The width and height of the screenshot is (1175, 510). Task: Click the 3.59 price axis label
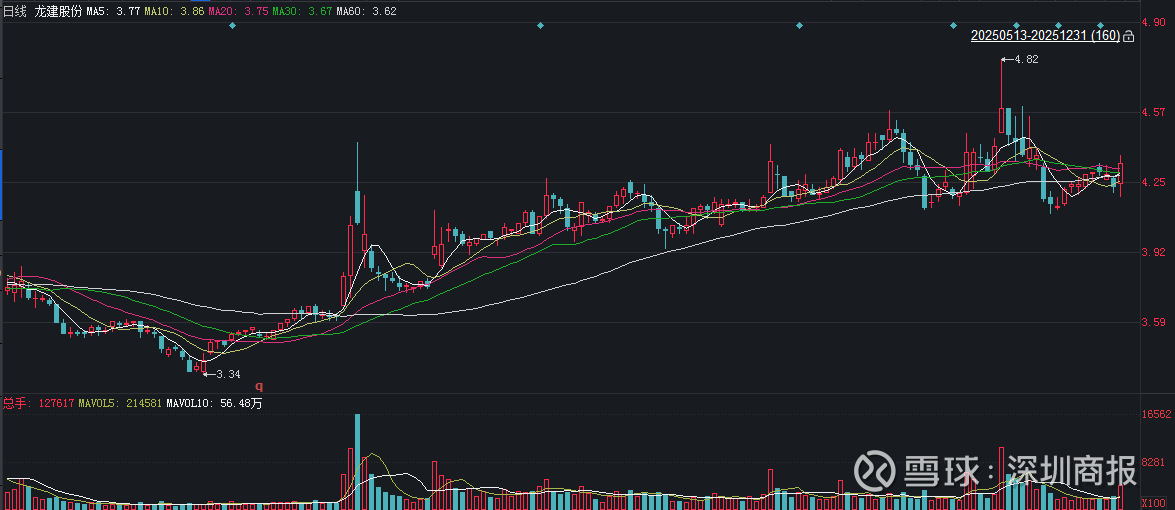coord(1151,322)
